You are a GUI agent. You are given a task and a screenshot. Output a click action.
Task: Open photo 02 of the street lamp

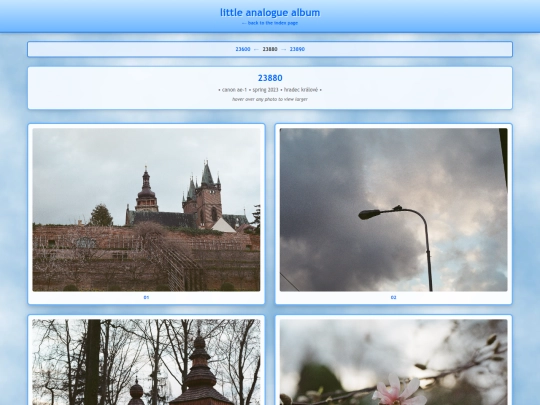pyautogui.click(x=394, y=210)
